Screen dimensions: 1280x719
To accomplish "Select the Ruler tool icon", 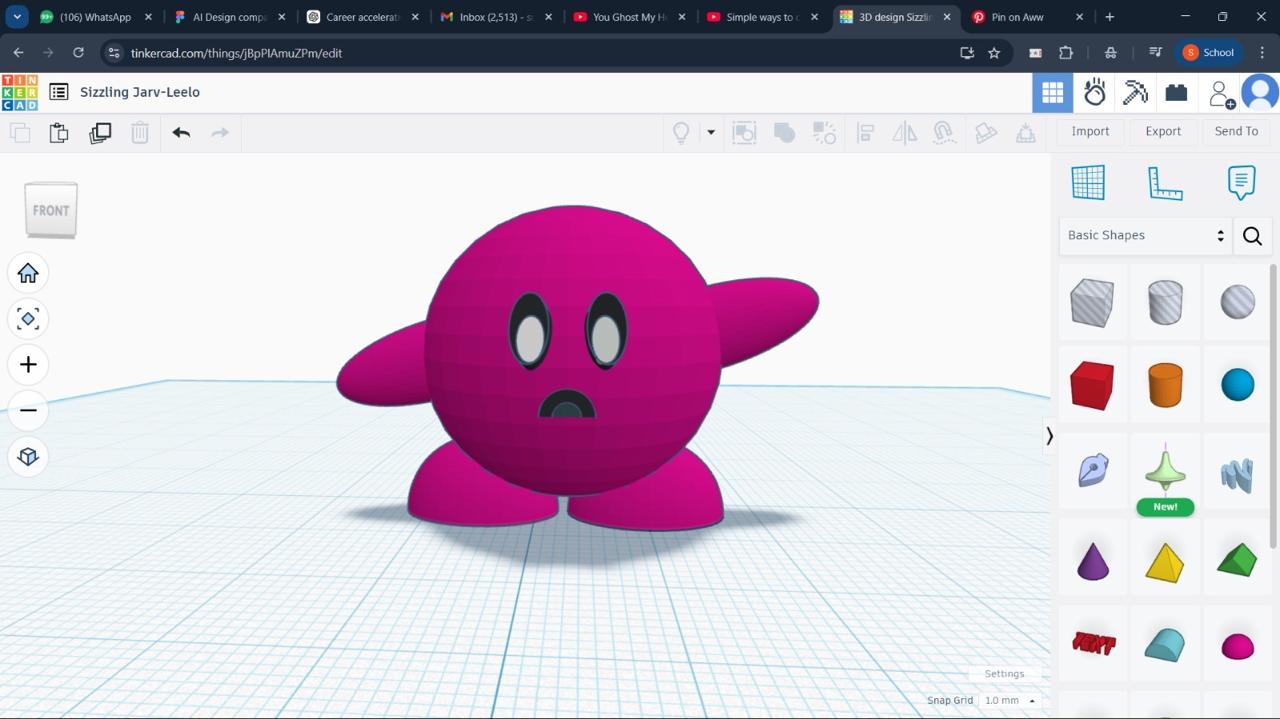I will [x=1165, y=183].
